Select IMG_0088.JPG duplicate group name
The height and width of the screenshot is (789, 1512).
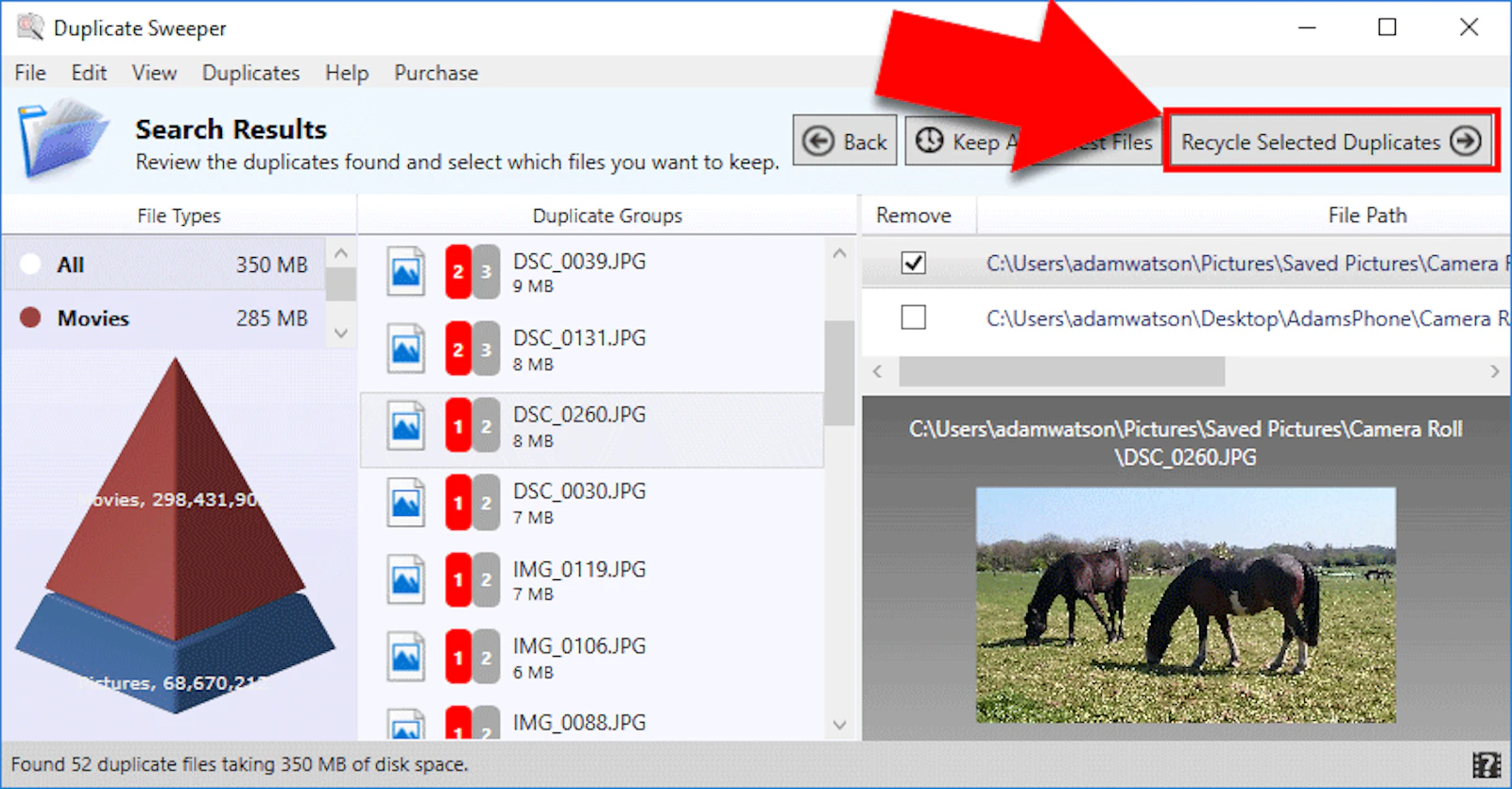pos(579,722)
